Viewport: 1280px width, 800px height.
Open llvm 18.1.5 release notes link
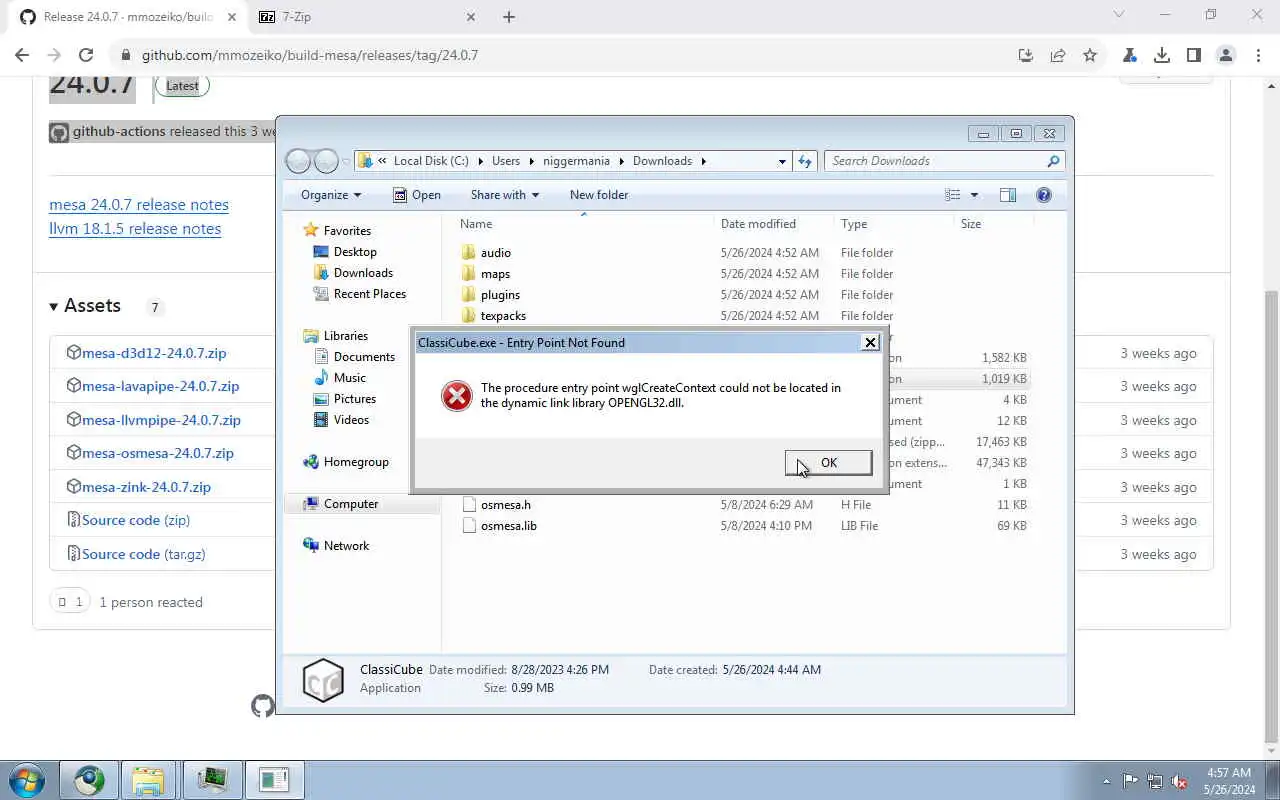(135, 229)
